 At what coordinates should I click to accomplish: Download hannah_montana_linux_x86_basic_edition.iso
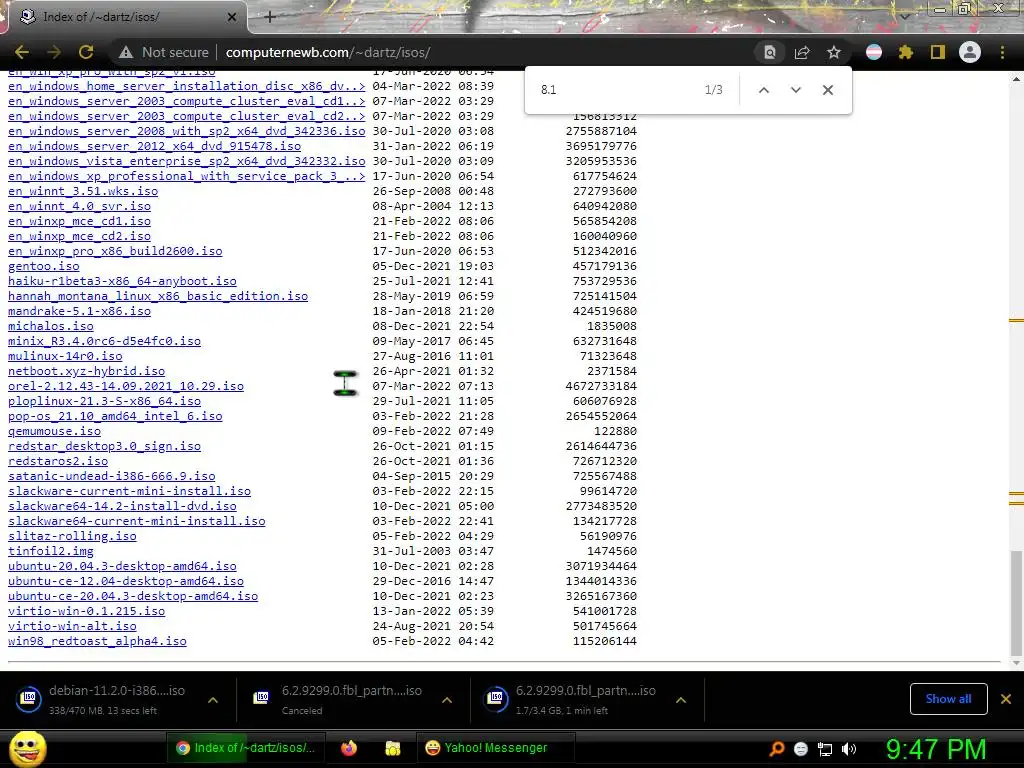point(158,296)
